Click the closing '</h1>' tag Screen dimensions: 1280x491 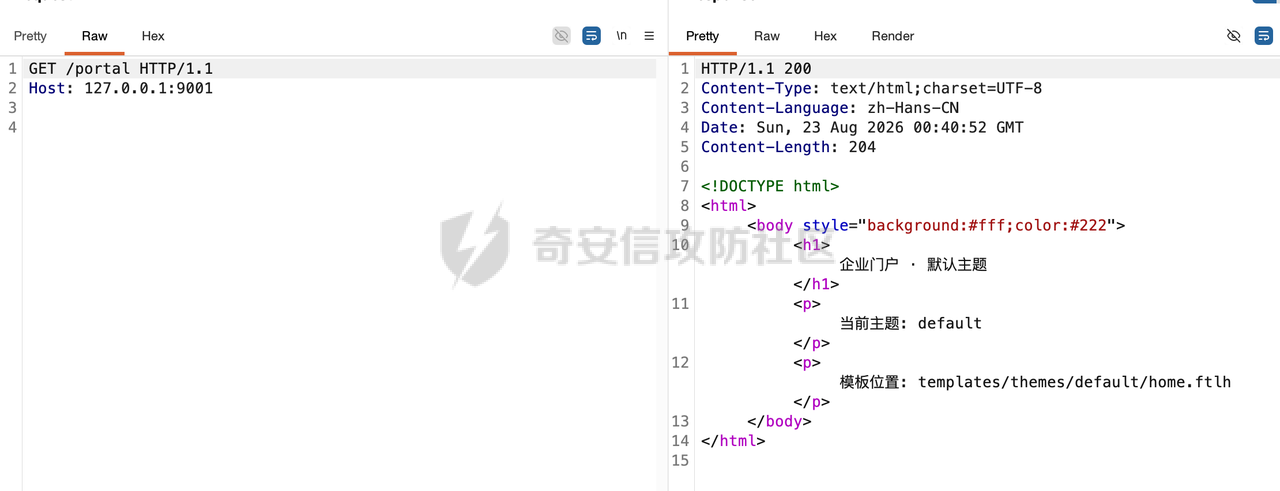(x=816, y=284)
